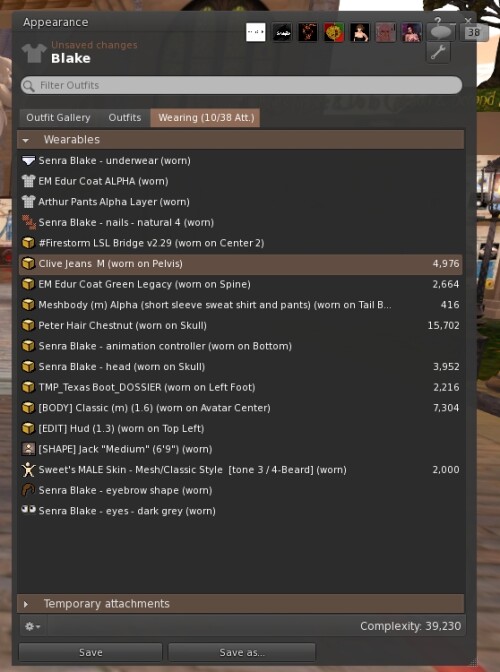The image size is (500, 672).
Task: Click the box icon next to Peter Hair Chestnut
Action: coord(28,325)
